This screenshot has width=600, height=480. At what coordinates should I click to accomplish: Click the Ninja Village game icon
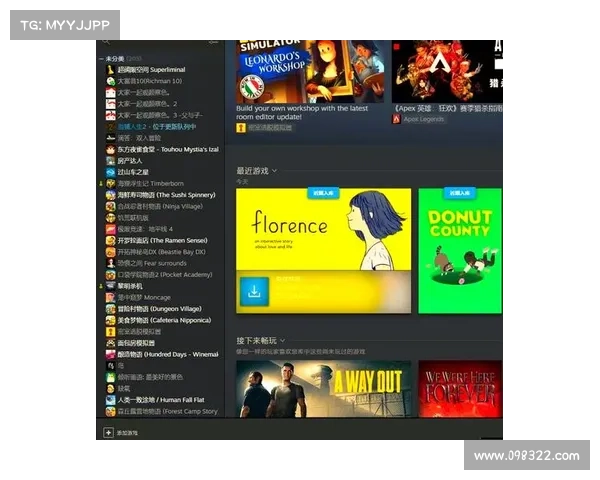tap(111, 206)
